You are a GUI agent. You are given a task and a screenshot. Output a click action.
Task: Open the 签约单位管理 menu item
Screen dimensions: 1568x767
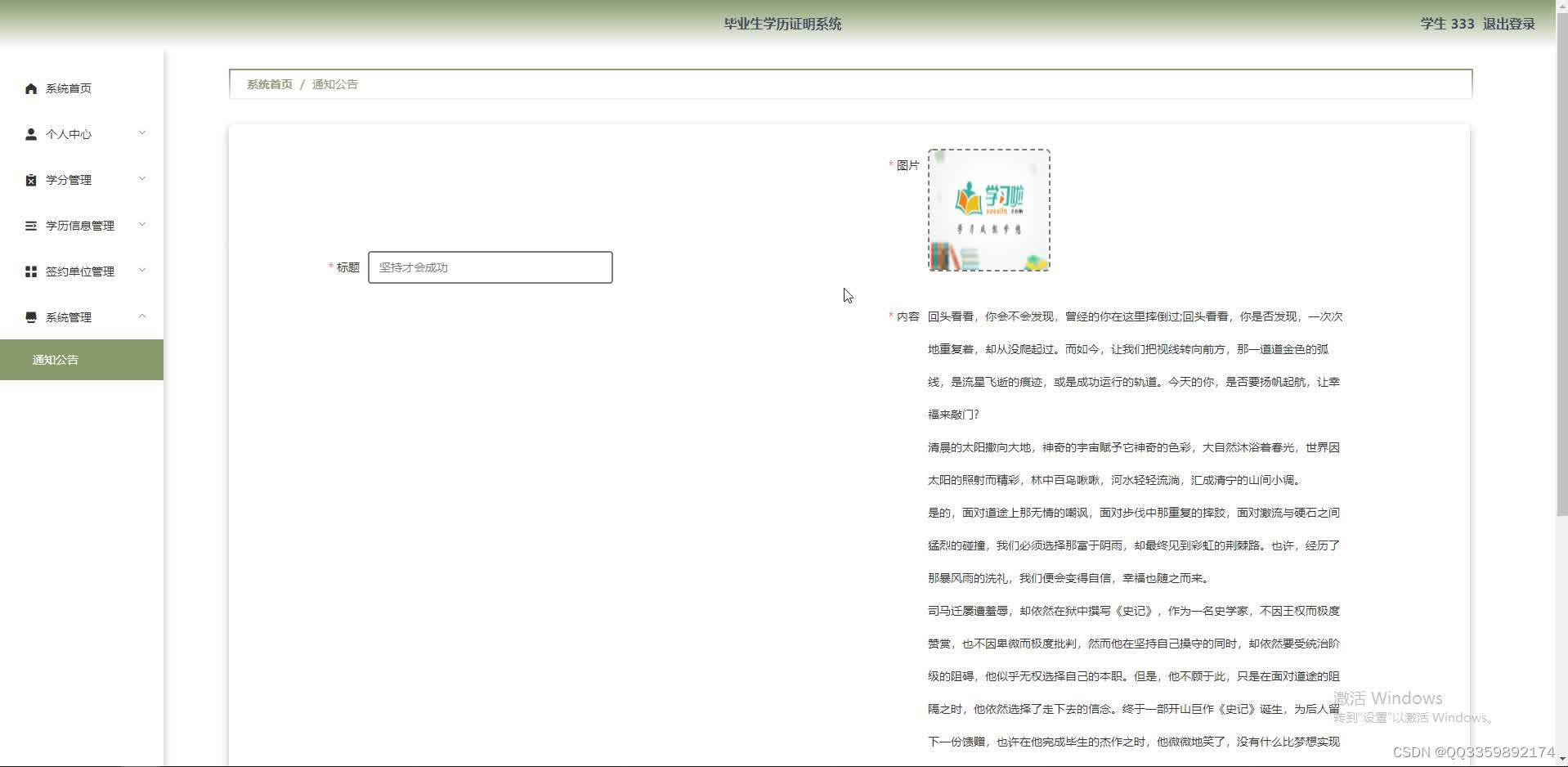(x=82, y=271)
